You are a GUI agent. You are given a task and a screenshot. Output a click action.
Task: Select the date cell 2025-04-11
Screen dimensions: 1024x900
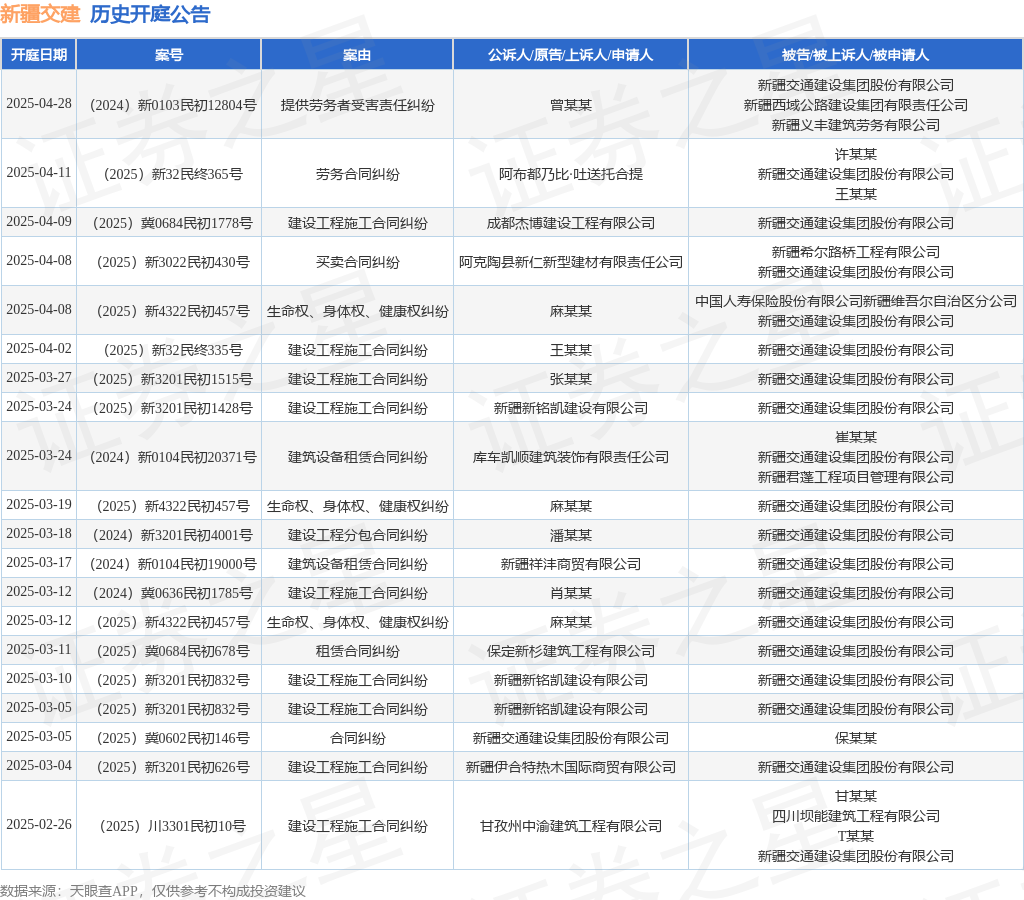pos(39,172)
